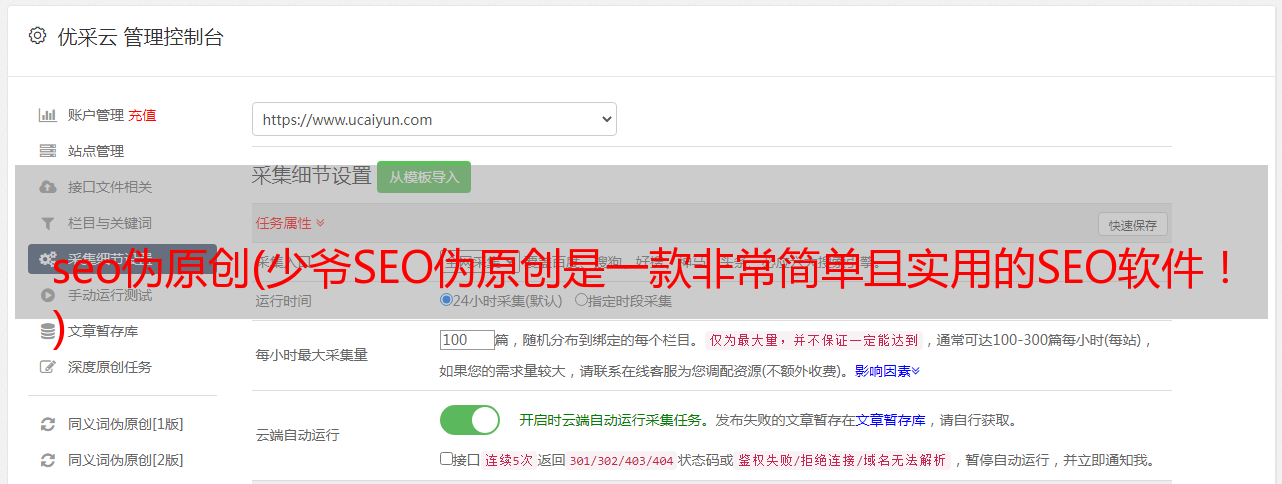Click the edit pencil icon beside 深度原创任务
This screenshot has height=484, width=1282.
[x=47, y=367]
